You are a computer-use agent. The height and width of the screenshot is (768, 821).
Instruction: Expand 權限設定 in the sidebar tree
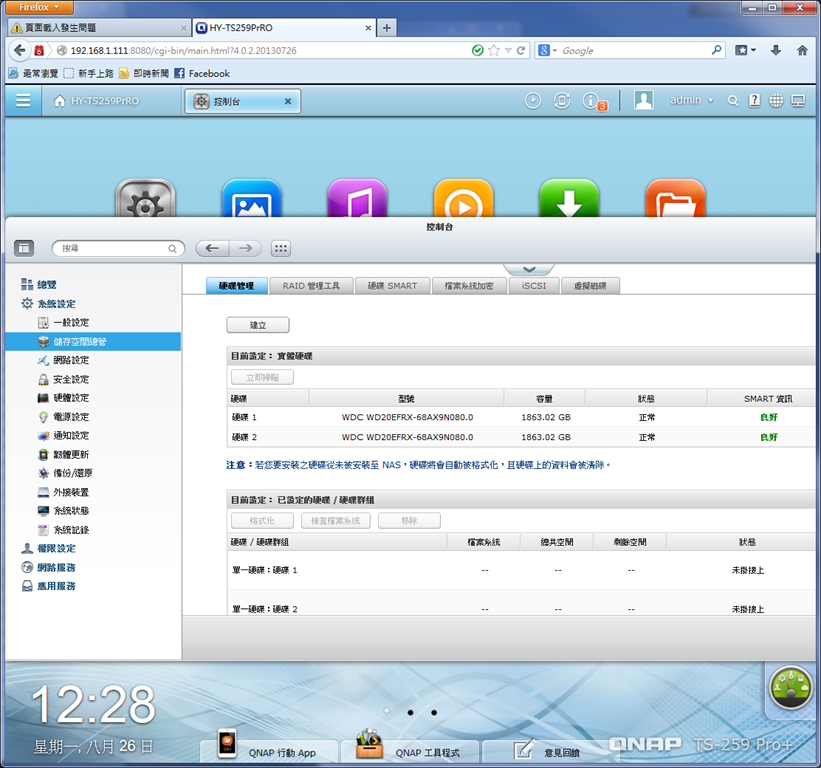tap(56, 549)
